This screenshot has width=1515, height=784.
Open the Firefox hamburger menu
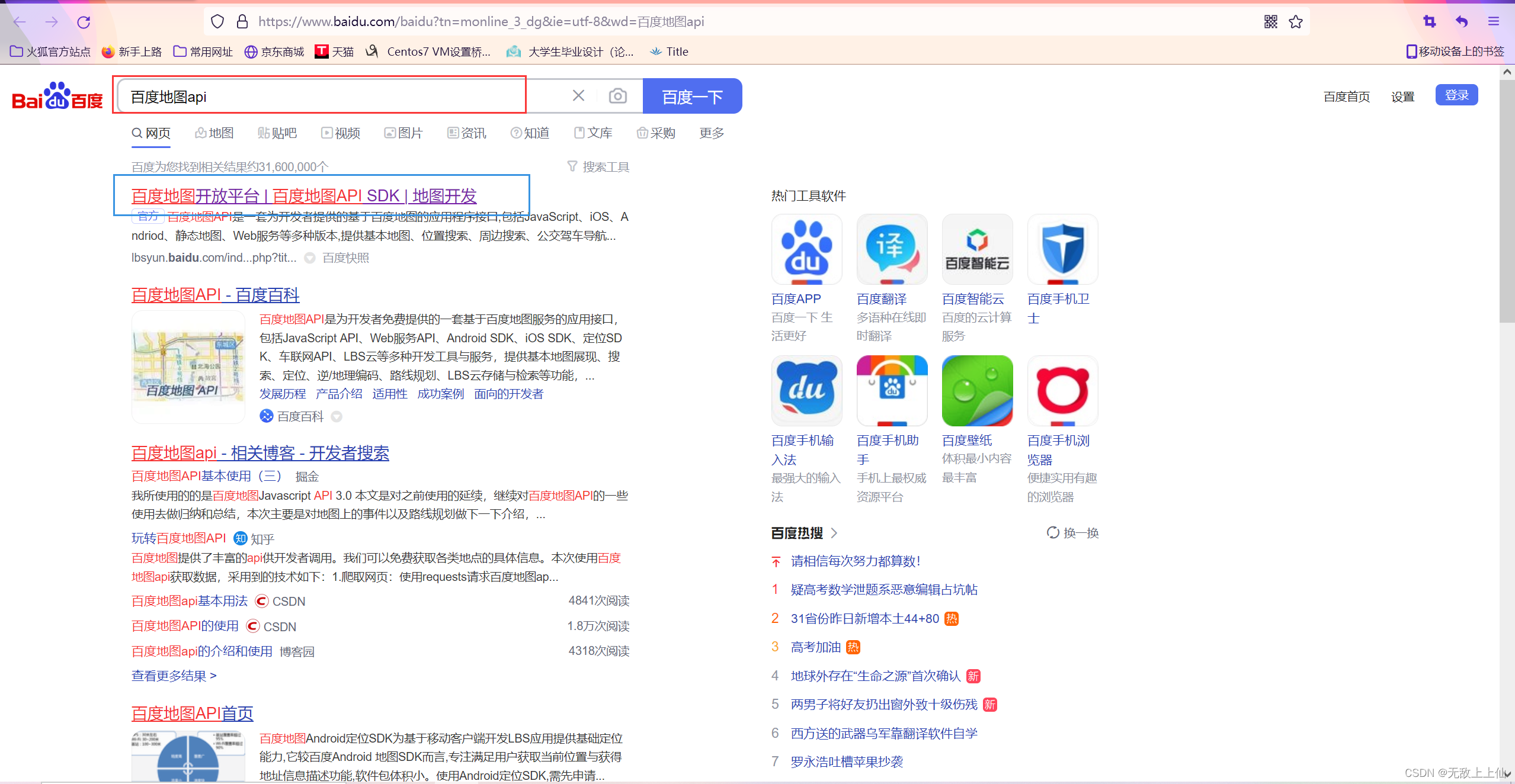click(1493, 22)
